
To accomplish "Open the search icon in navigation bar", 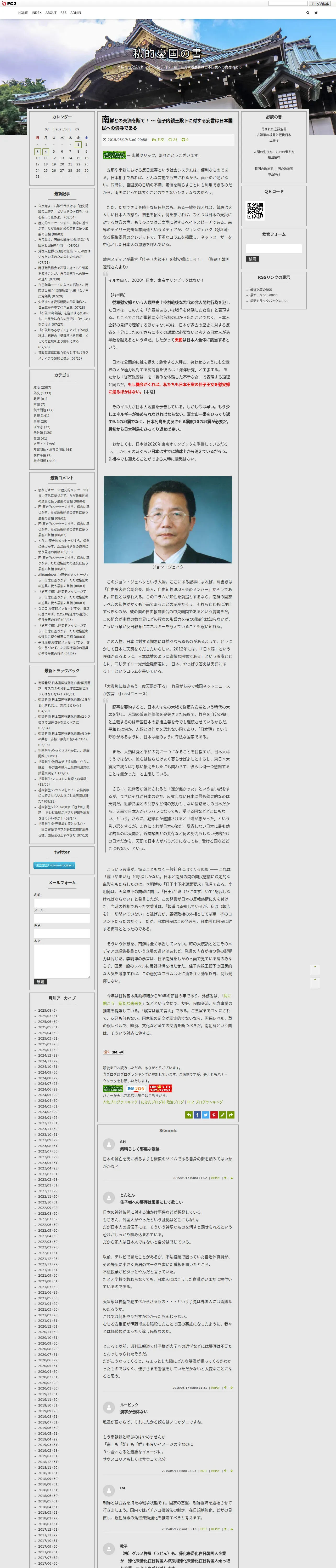I will [308, 12].
